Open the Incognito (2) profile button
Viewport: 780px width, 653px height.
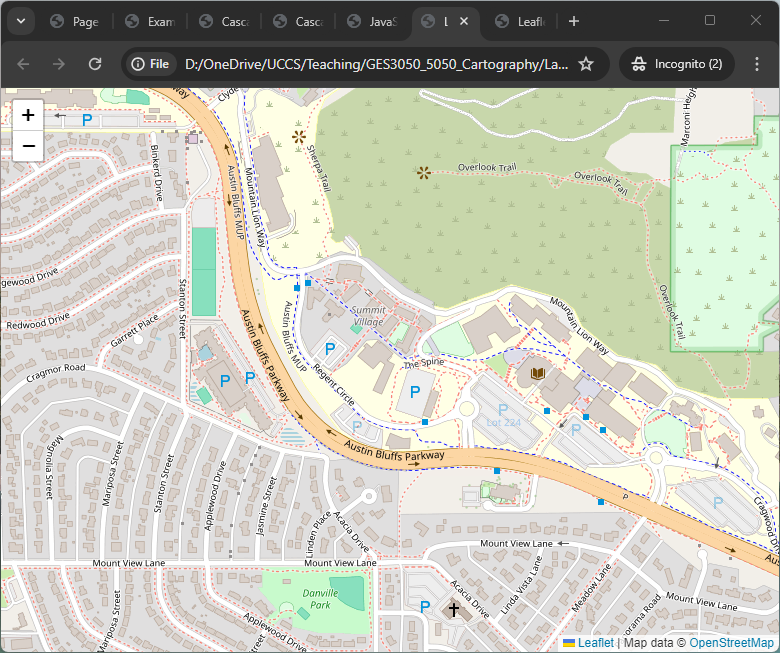(x=677, y=64)
